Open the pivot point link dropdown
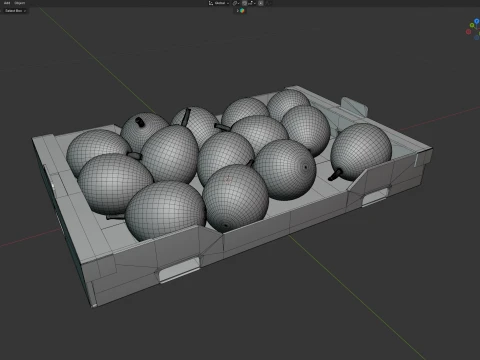The image size is (480, 360). (x=236, y=3)
